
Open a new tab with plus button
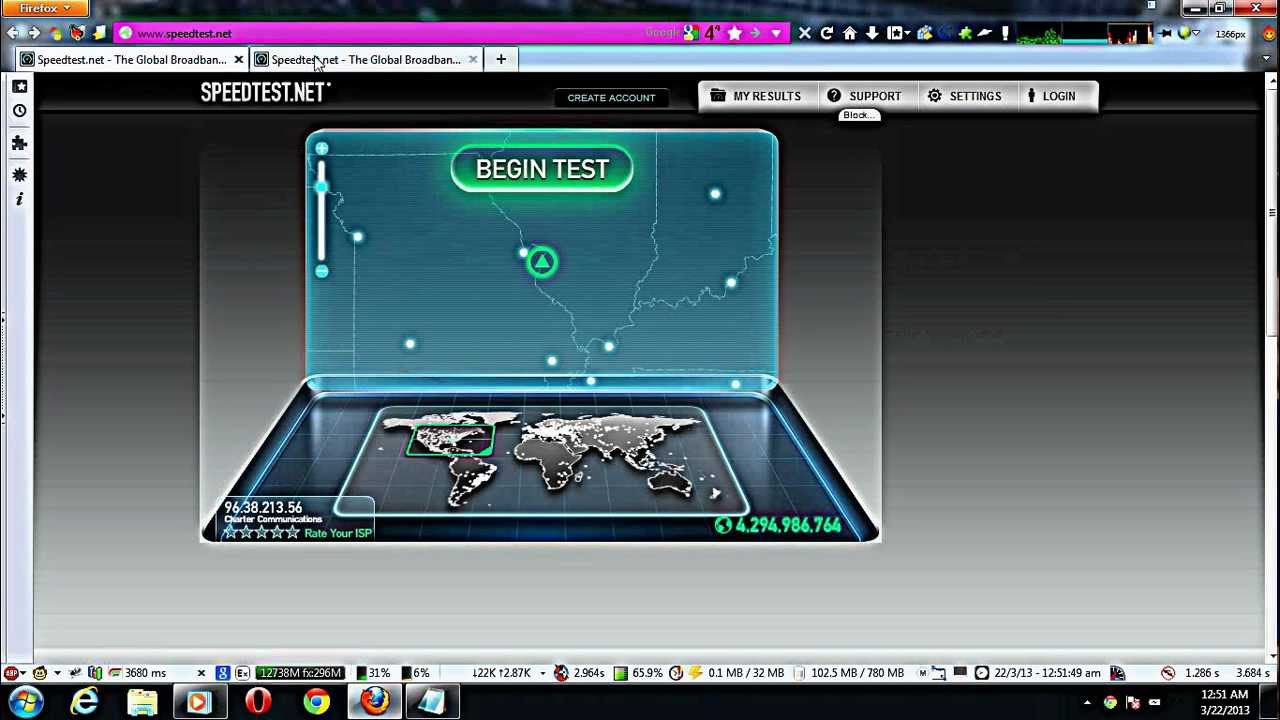501,60
